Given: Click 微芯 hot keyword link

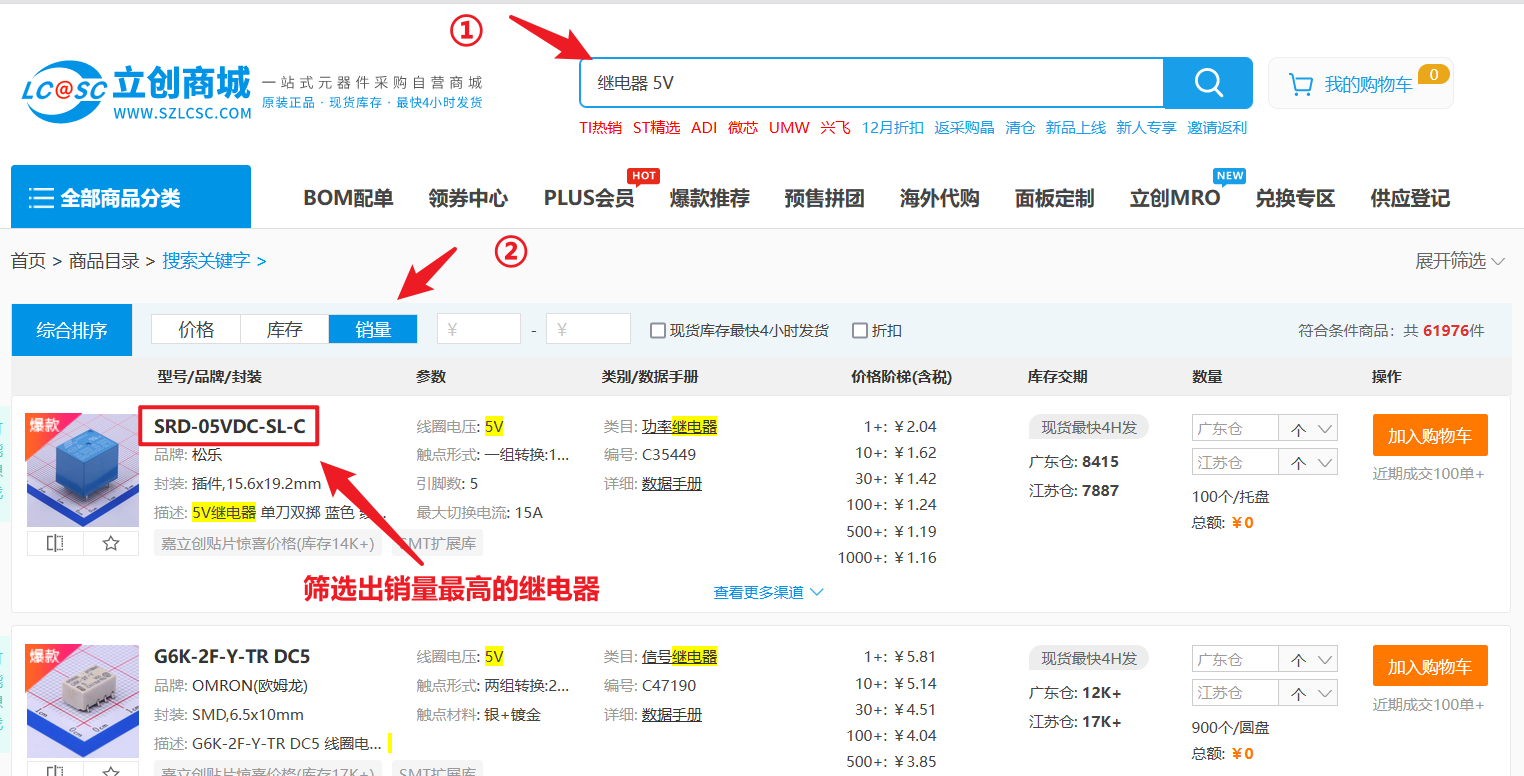Looking at the screenshot, I should 743,128.
